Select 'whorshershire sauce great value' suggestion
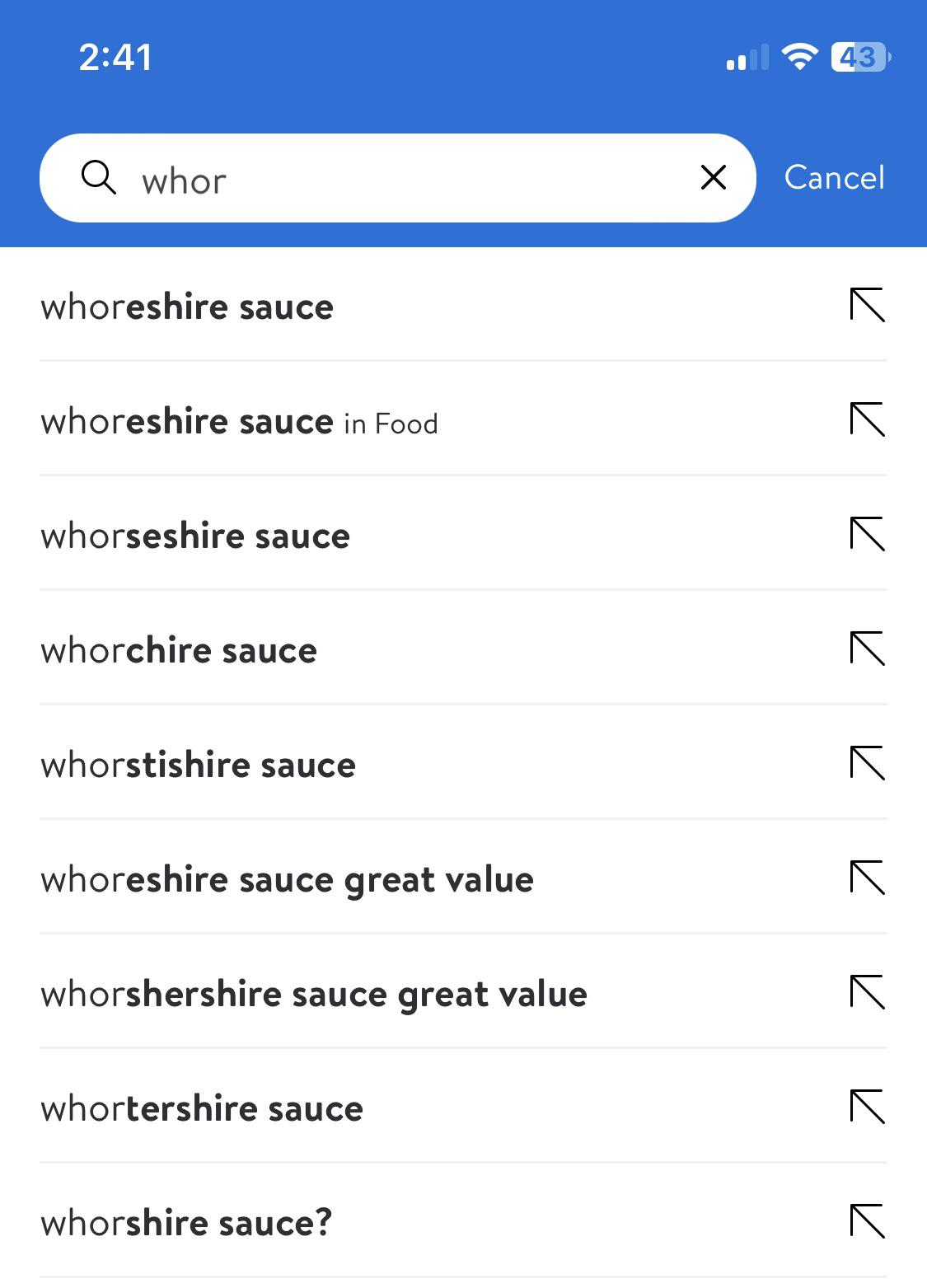 tap(314, 995)
